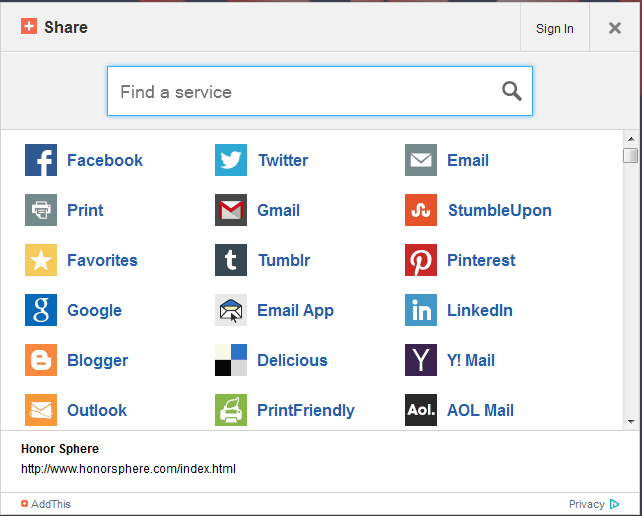Open the LinkedIn share link
642x516 pixels.
coord(479,310)
